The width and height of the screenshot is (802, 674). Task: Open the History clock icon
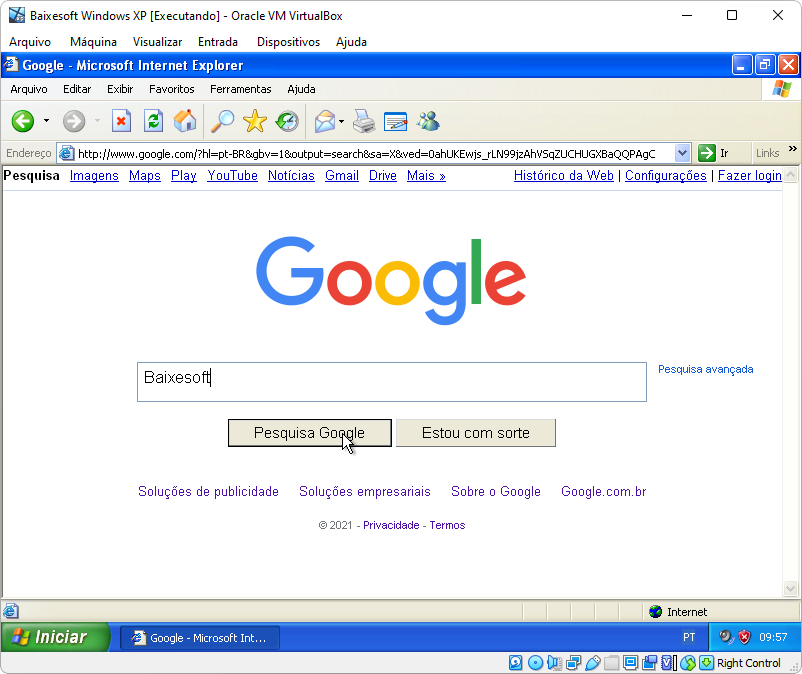pyautogui.click(x=287, y=122)
